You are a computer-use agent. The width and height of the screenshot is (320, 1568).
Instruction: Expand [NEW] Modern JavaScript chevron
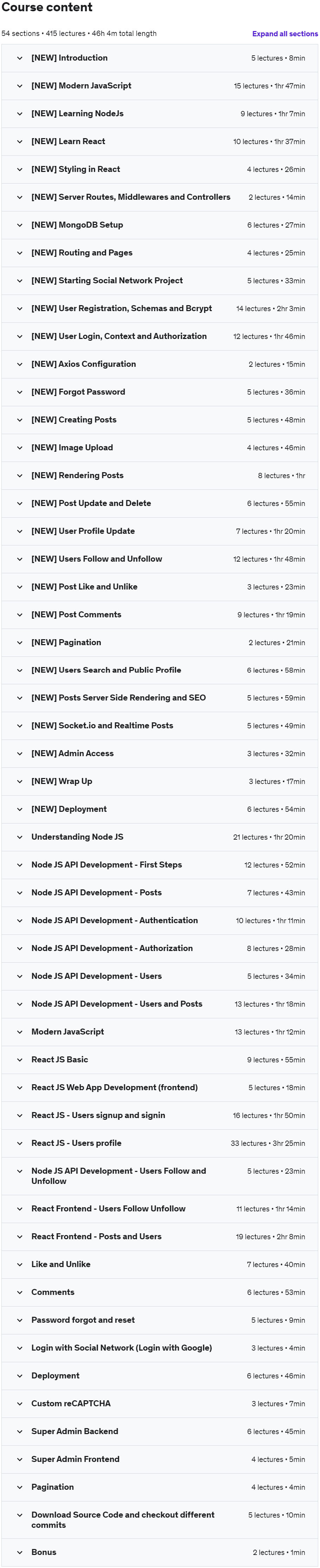(x=19, y=86)
